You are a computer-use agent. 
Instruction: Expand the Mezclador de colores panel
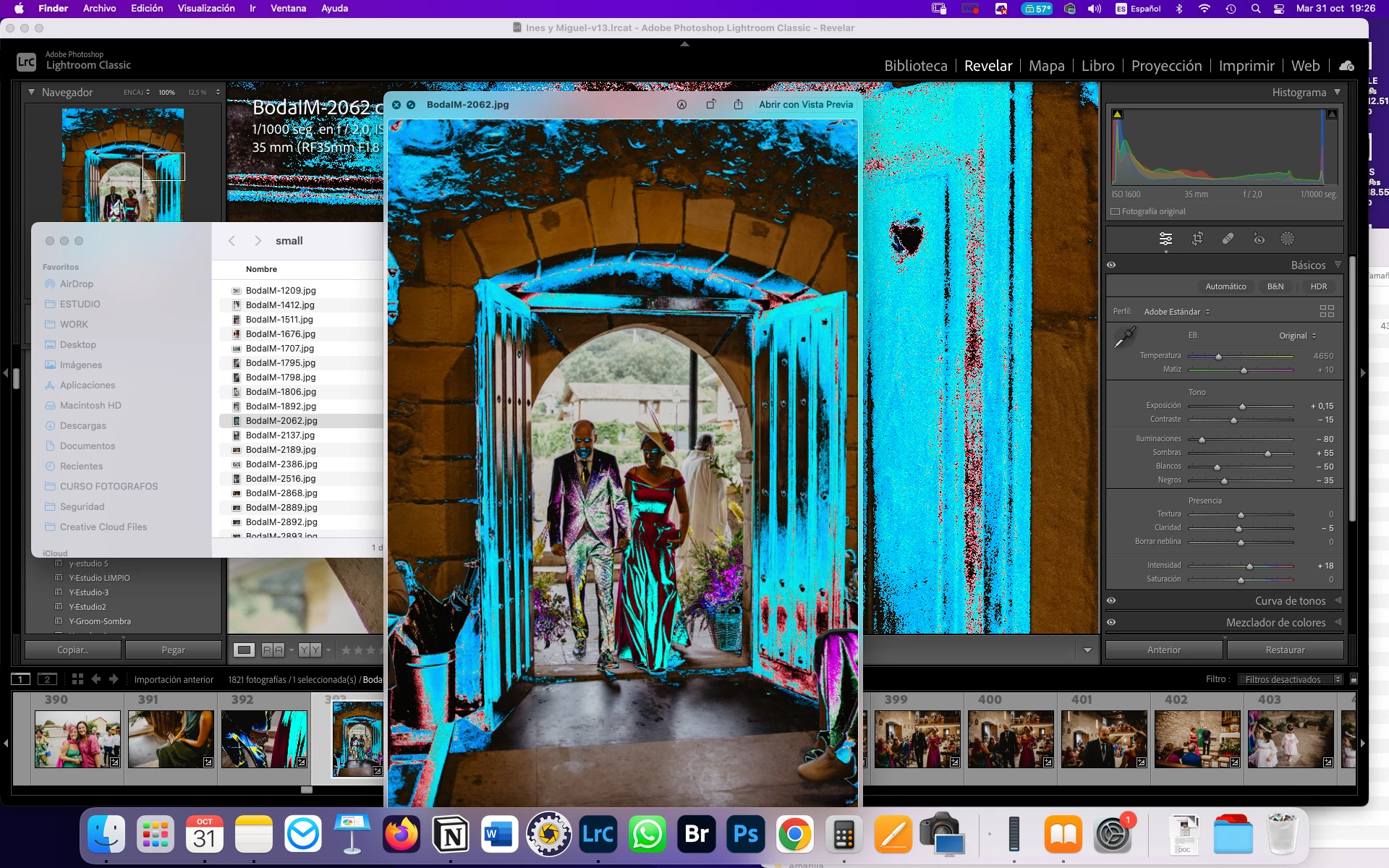click(x=1275, y=622)
